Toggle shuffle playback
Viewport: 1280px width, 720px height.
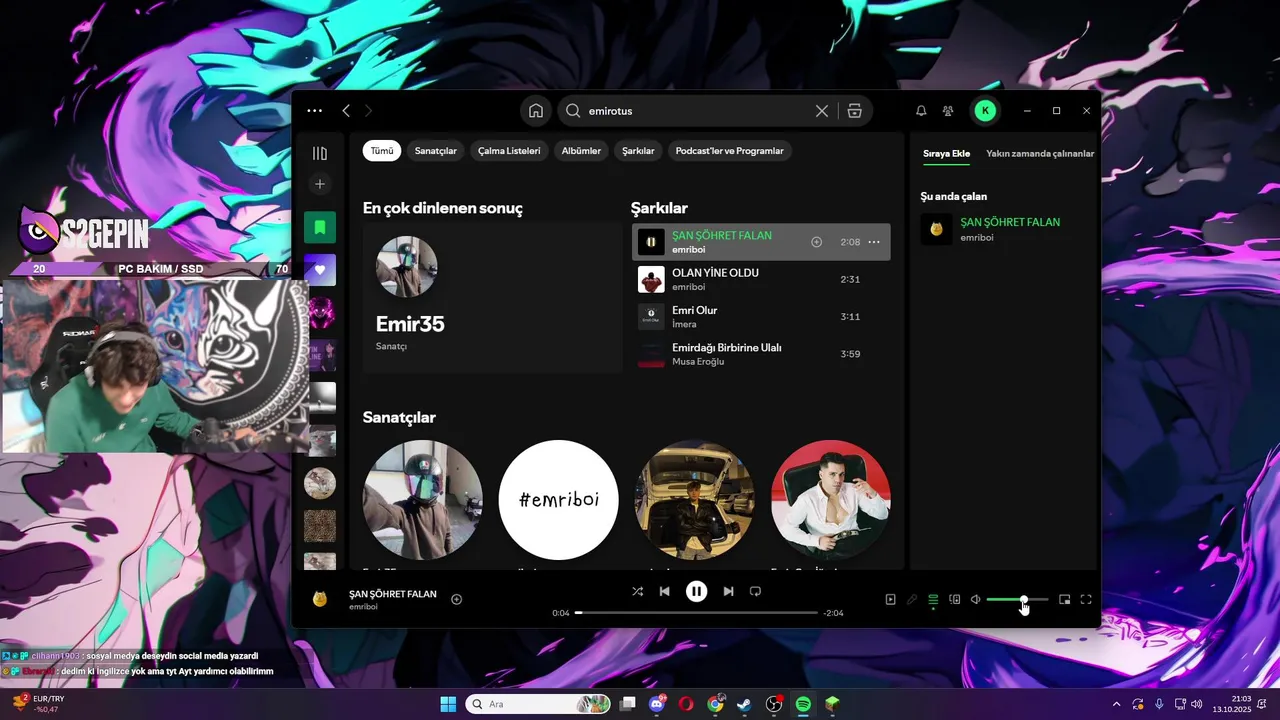(637, 591)
